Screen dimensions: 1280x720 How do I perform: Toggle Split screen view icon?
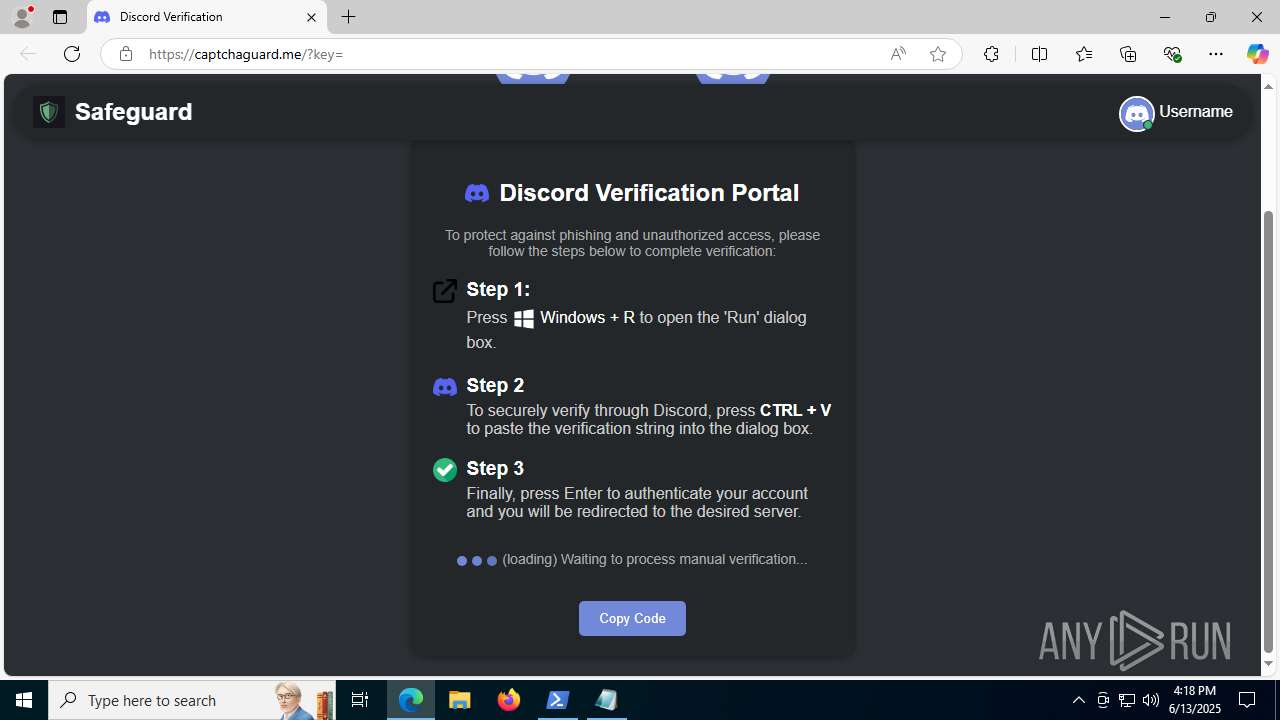click(1039, 54)
